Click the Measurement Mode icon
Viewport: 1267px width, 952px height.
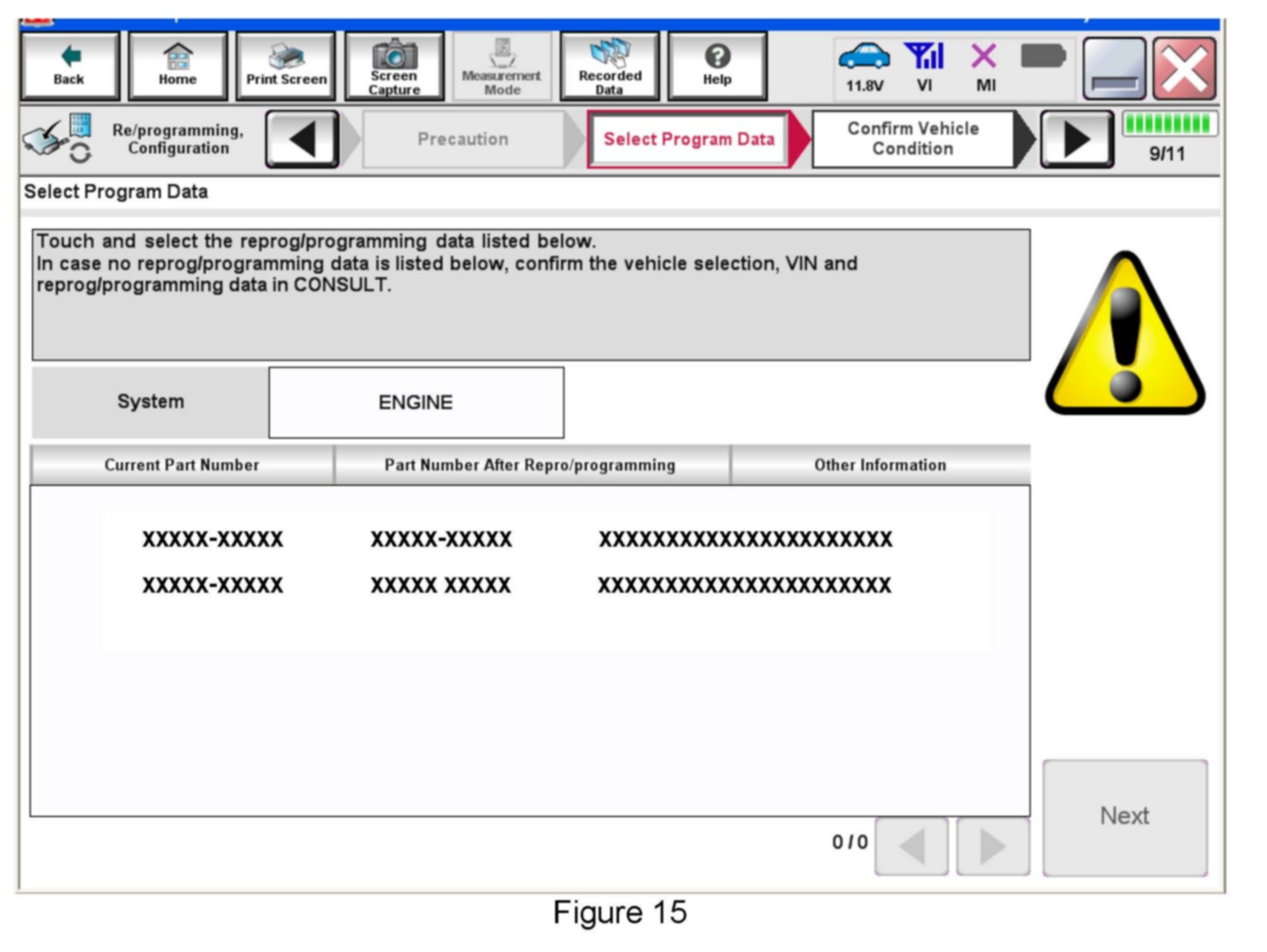(x=502, y=66)
